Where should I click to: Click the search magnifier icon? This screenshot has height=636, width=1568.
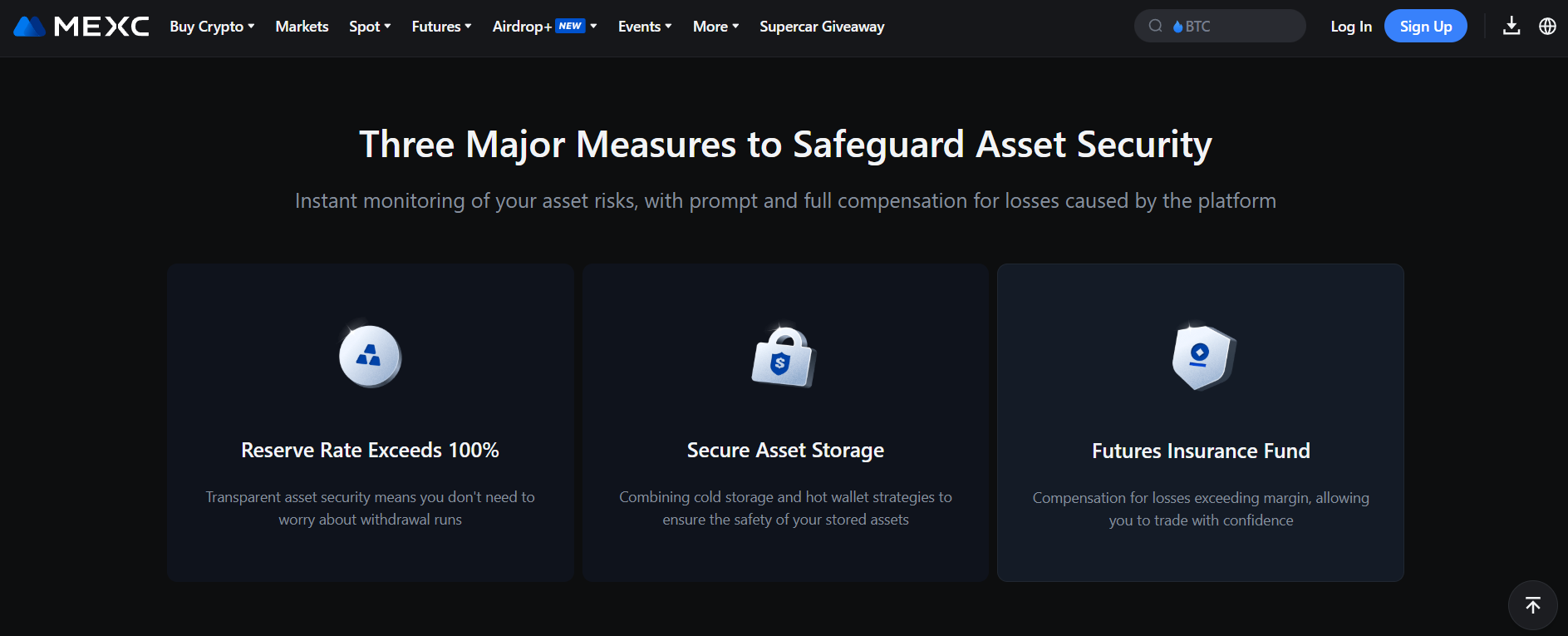pyautogui.click(x=1155, y=26)
